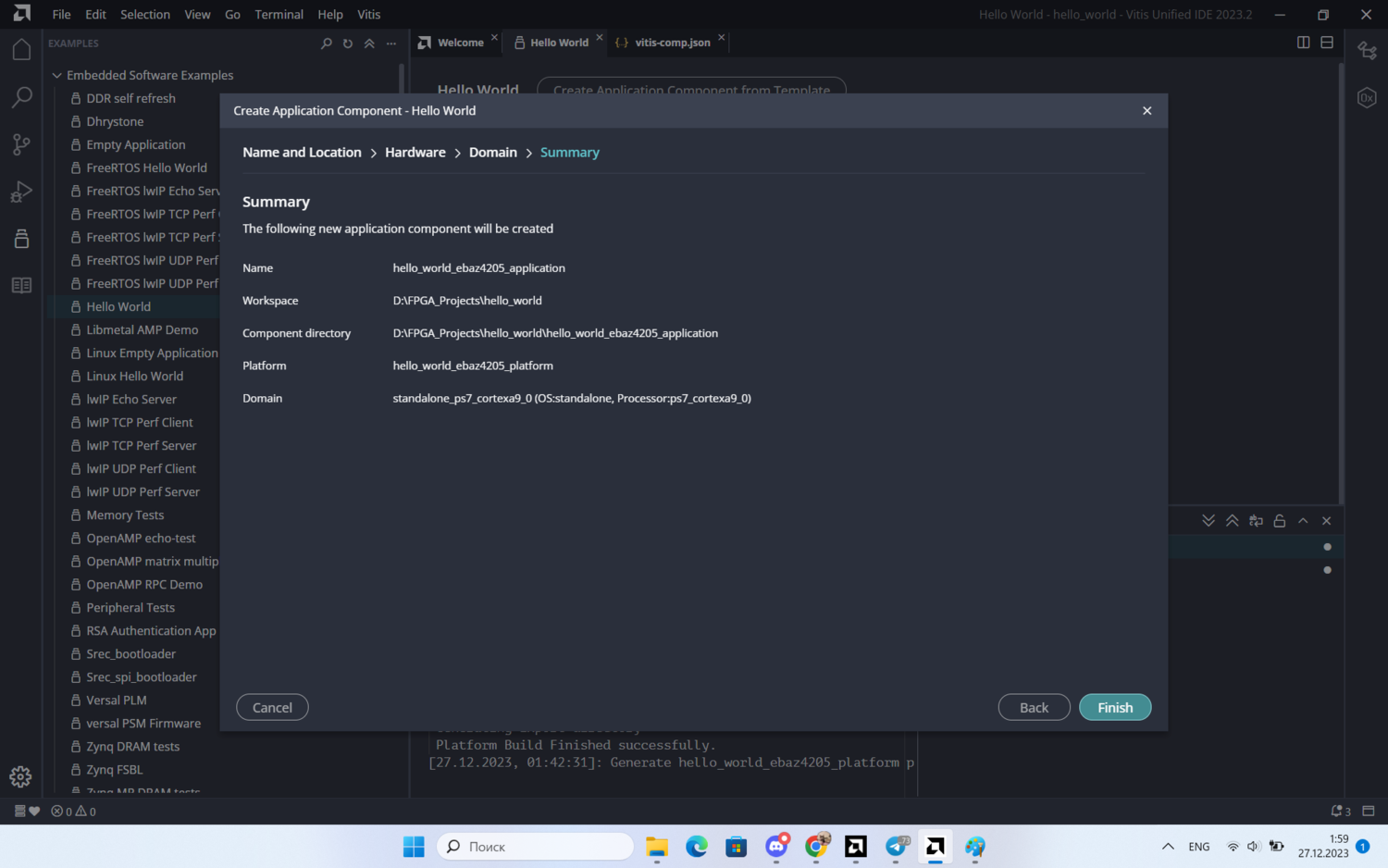This screenshot has width=1388, height=868.
Task: Open the Run and Debug icon
Action: 21,192
